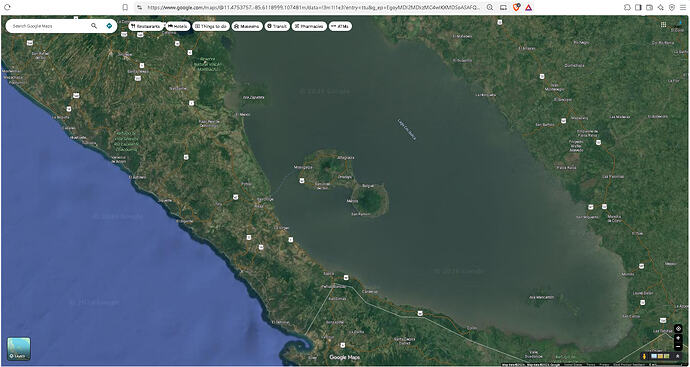Image resolution: width=690 pixels, height=367 pixels.
Task: Open the Leo AI sparkle icon
Action: tap(661, 7)
